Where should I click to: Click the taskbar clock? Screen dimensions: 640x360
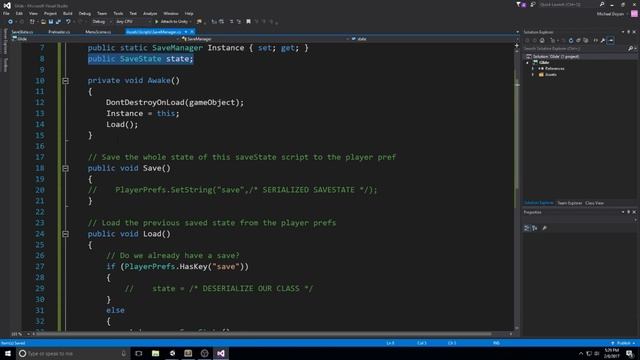[611, 353]
